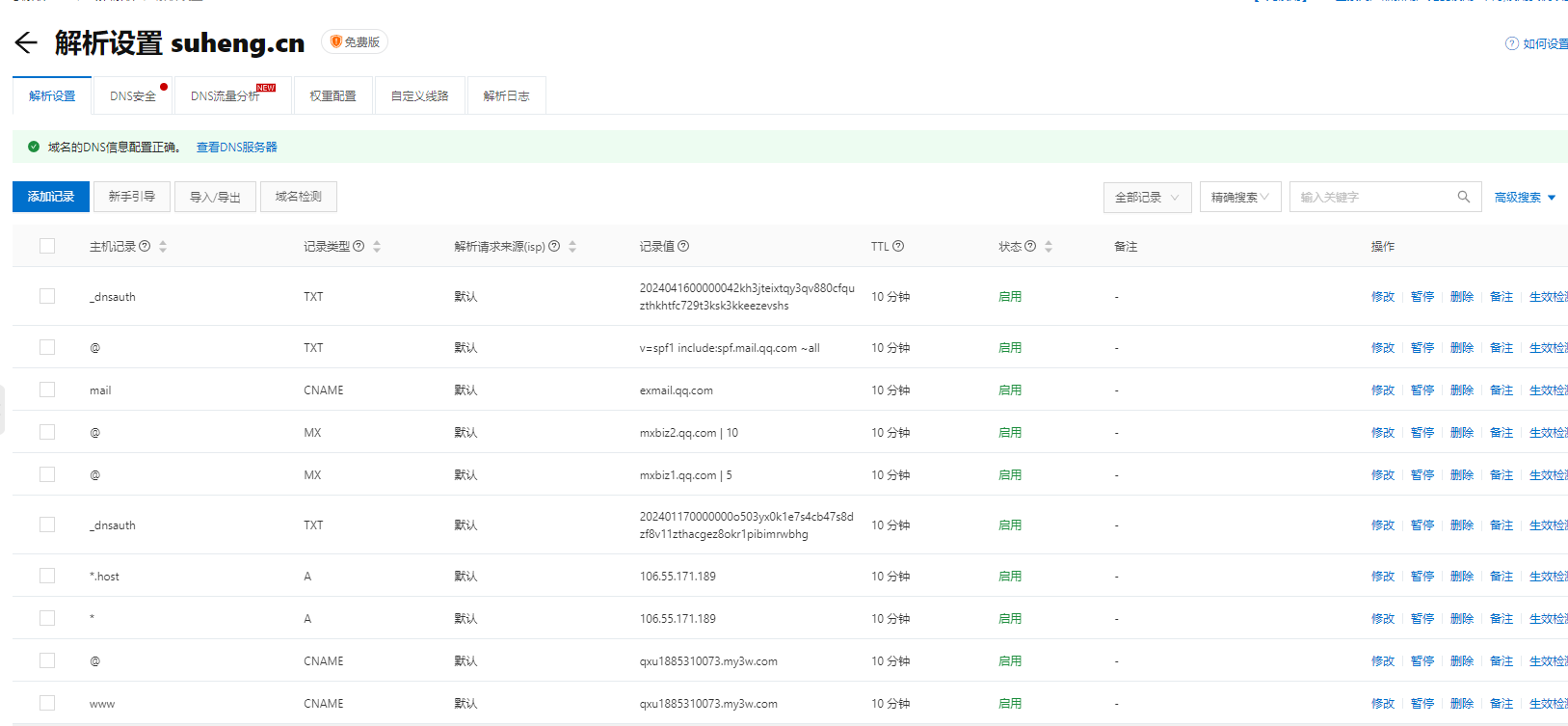Switch to the 解析设置 tab

click(x=52, y=95)
